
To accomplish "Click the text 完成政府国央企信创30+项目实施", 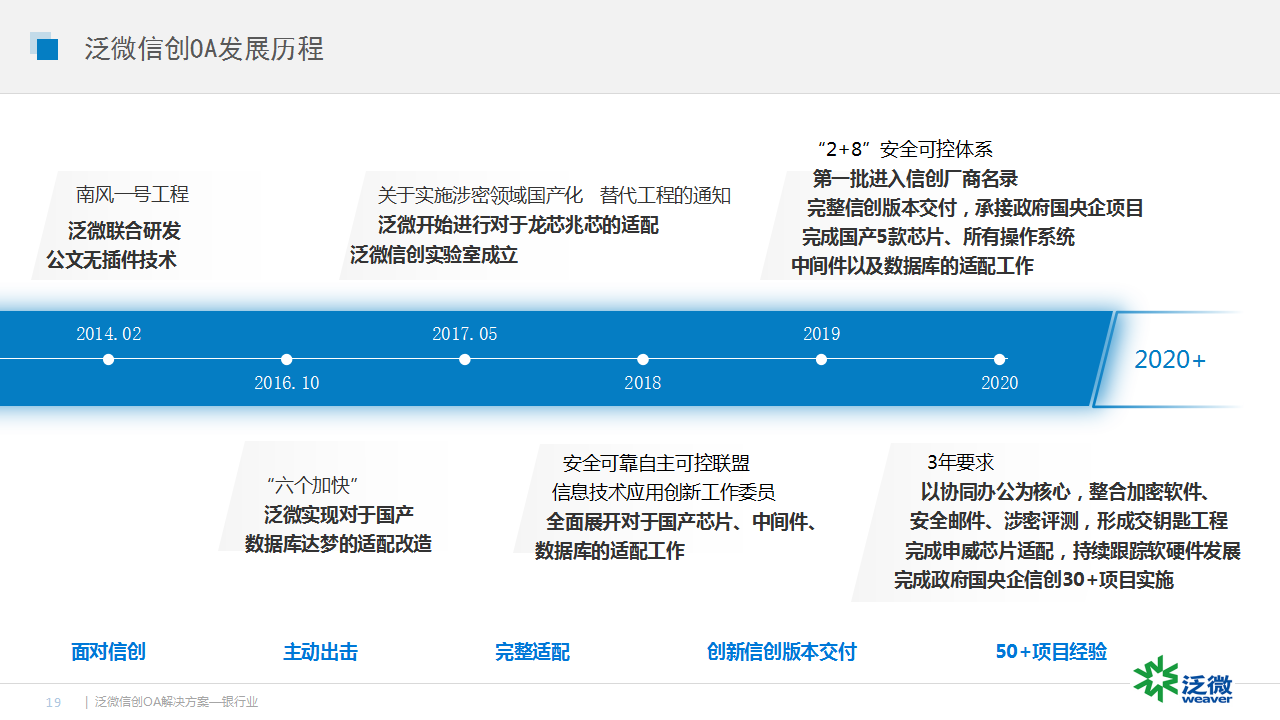I will coord(1034,580).
